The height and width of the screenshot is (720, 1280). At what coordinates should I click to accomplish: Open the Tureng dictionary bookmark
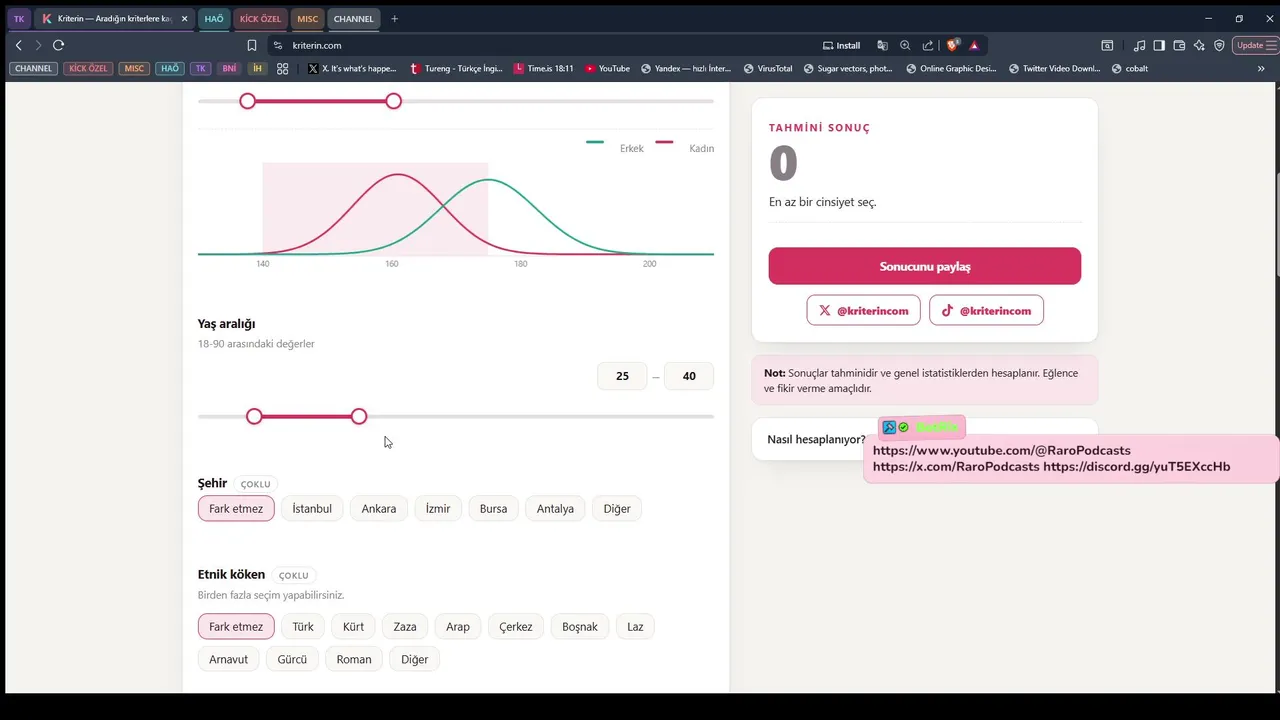pyautogui.click(x=457, y=69)
